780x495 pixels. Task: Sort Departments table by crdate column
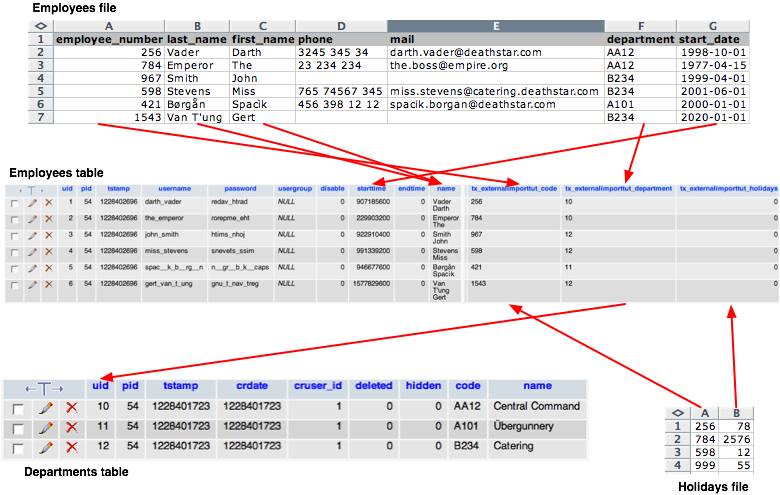click(x=244, y=386)
